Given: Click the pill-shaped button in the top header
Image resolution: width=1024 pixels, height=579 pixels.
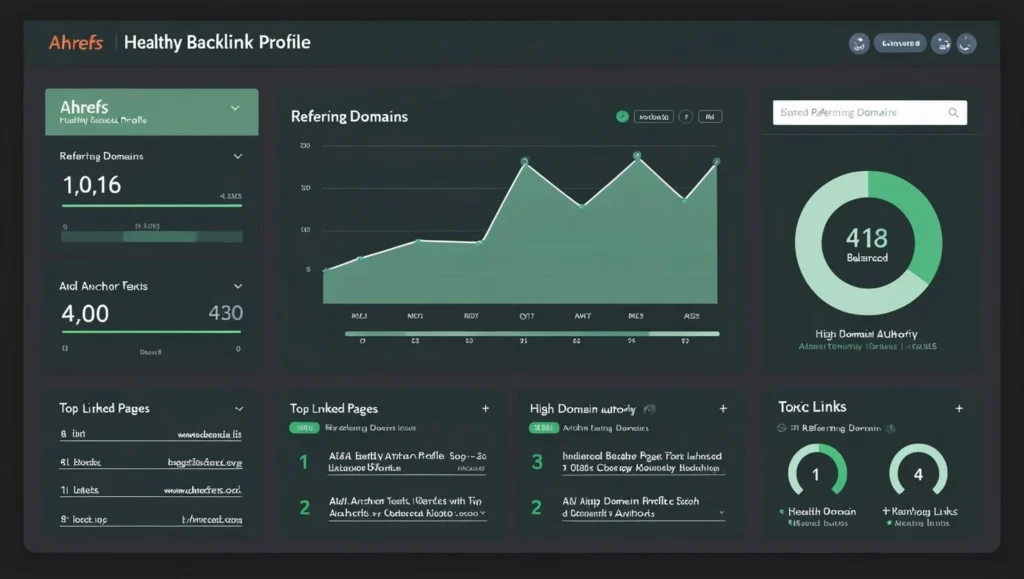Looking at the screenshot, I should 900,43.
